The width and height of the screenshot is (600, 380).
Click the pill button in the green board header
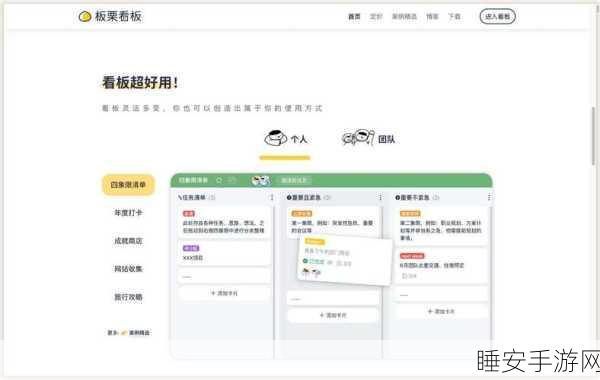pyautogui.click(x=294, y=180)
